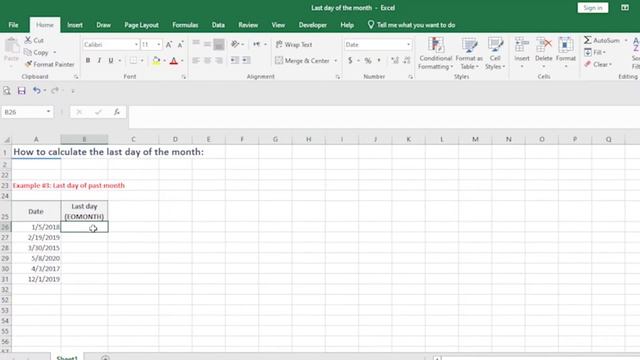Viewport: 640px width, 360px height.
Task: Open the Date number format dropdown
Action: [408, 44]
